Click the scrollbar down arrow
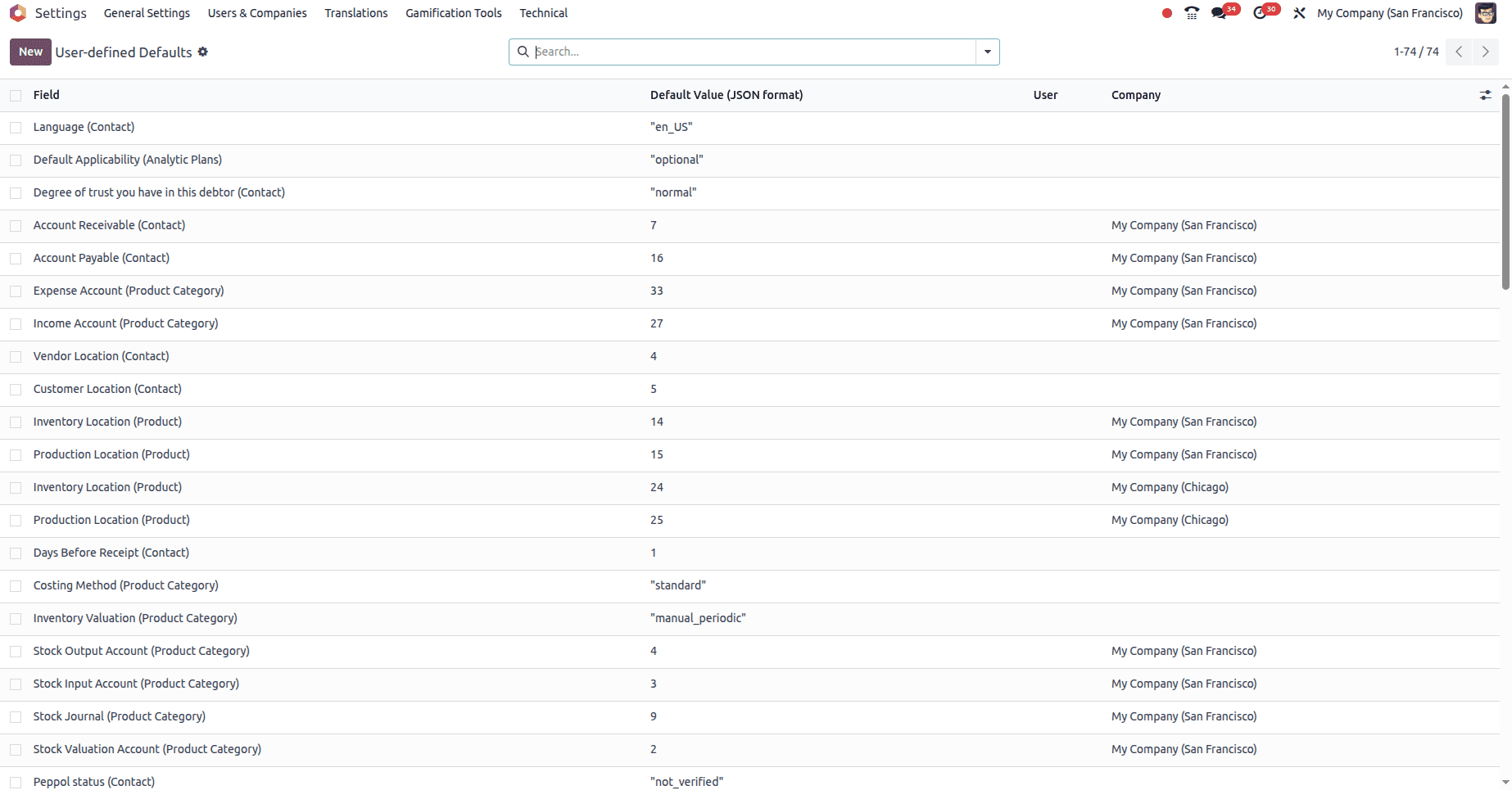This screenshot has height=790, width=1512. [1505, 783]
